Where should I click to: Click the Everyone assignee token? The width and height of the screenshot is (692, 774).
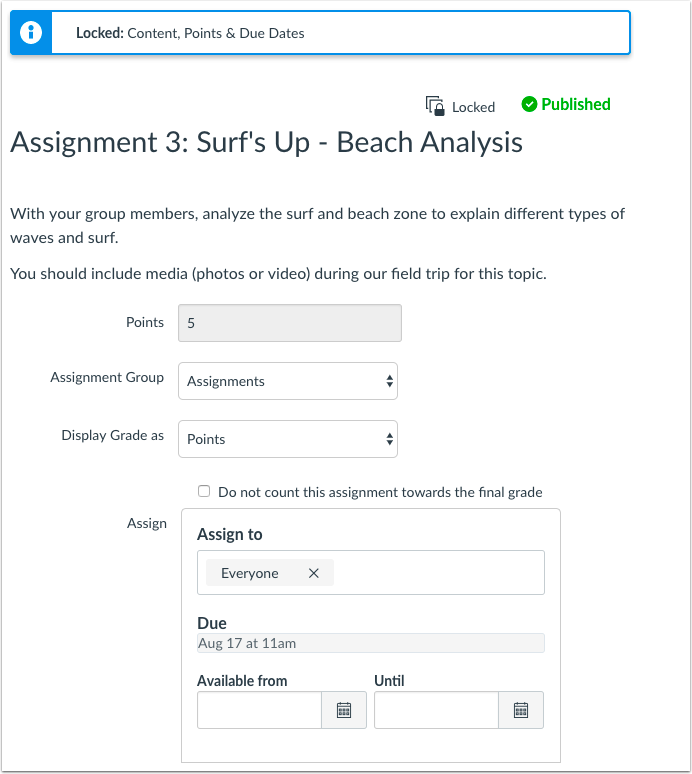click(x=270, y=573)
